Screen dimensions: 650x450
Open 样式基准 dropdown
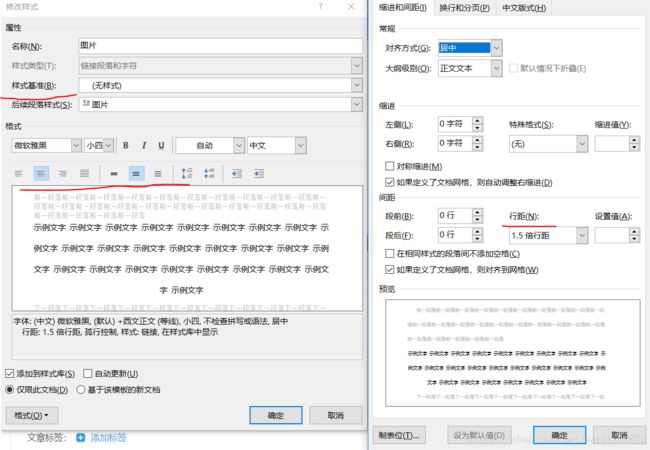[357, 85]
